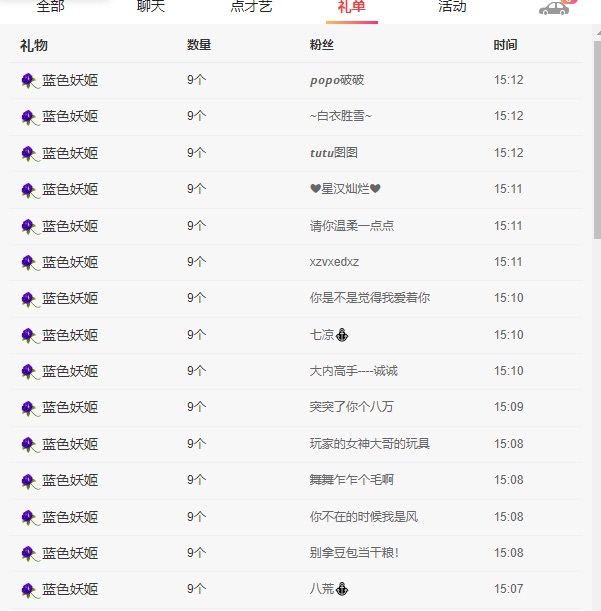Click the rose icon in the 七凉 row
Screen dimensions: 601x611
[29, 335]
